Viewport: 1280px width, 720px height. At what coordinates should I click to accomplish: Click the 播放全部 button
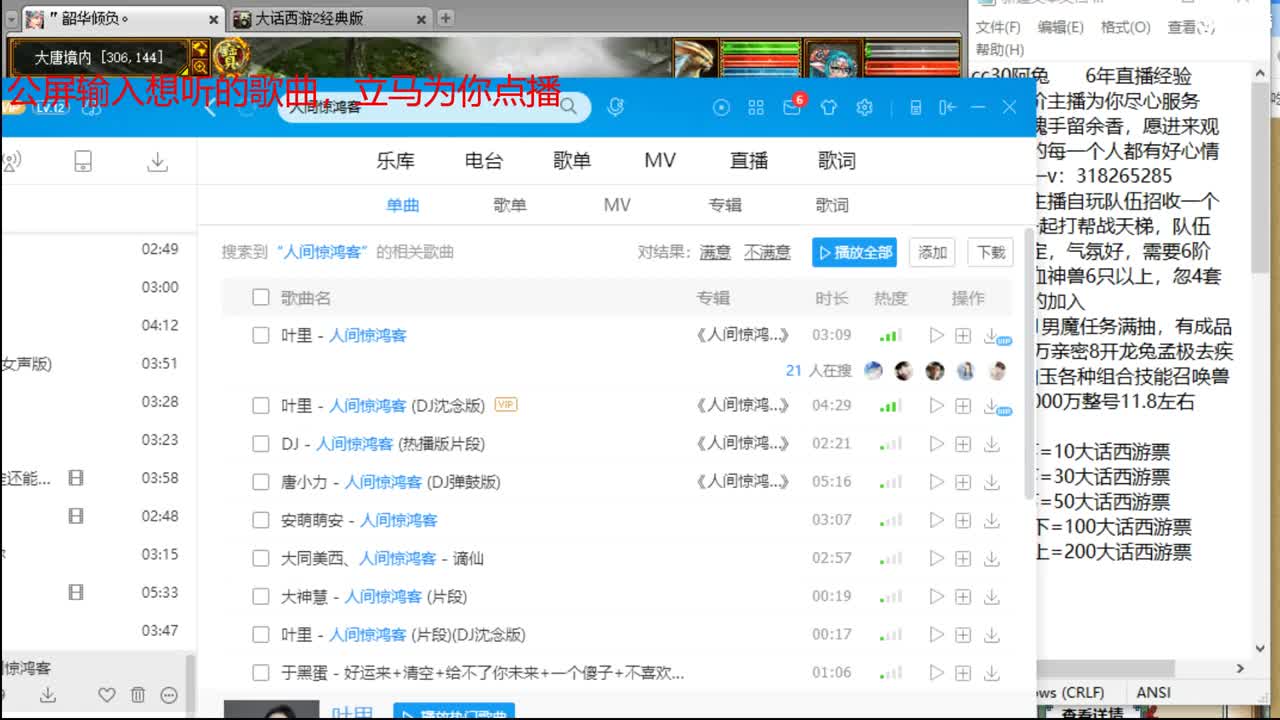[x=855, y=252]
